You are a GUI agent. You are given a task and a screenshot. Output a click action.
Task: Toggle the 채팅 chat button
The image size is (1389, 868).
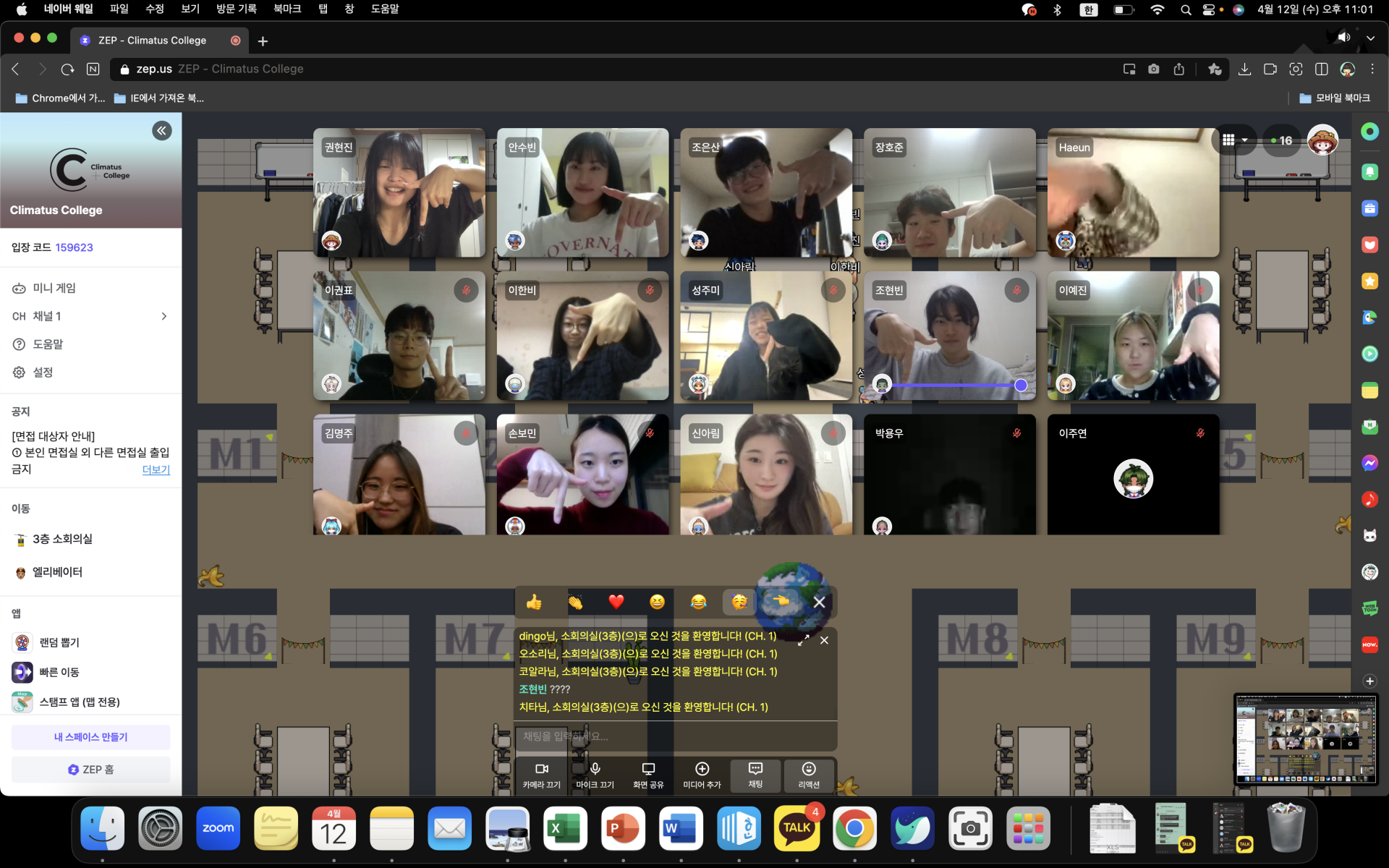[755, 775]
